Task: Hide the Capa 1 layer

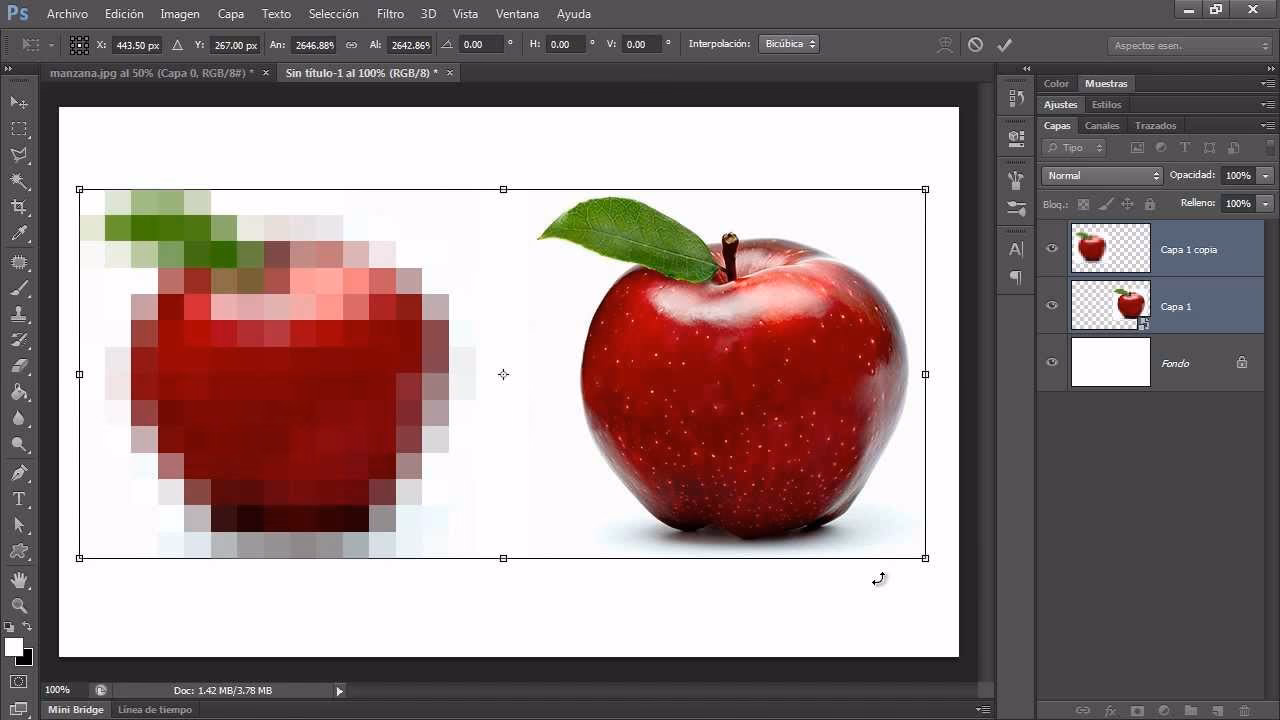Action: (1051, 305)
